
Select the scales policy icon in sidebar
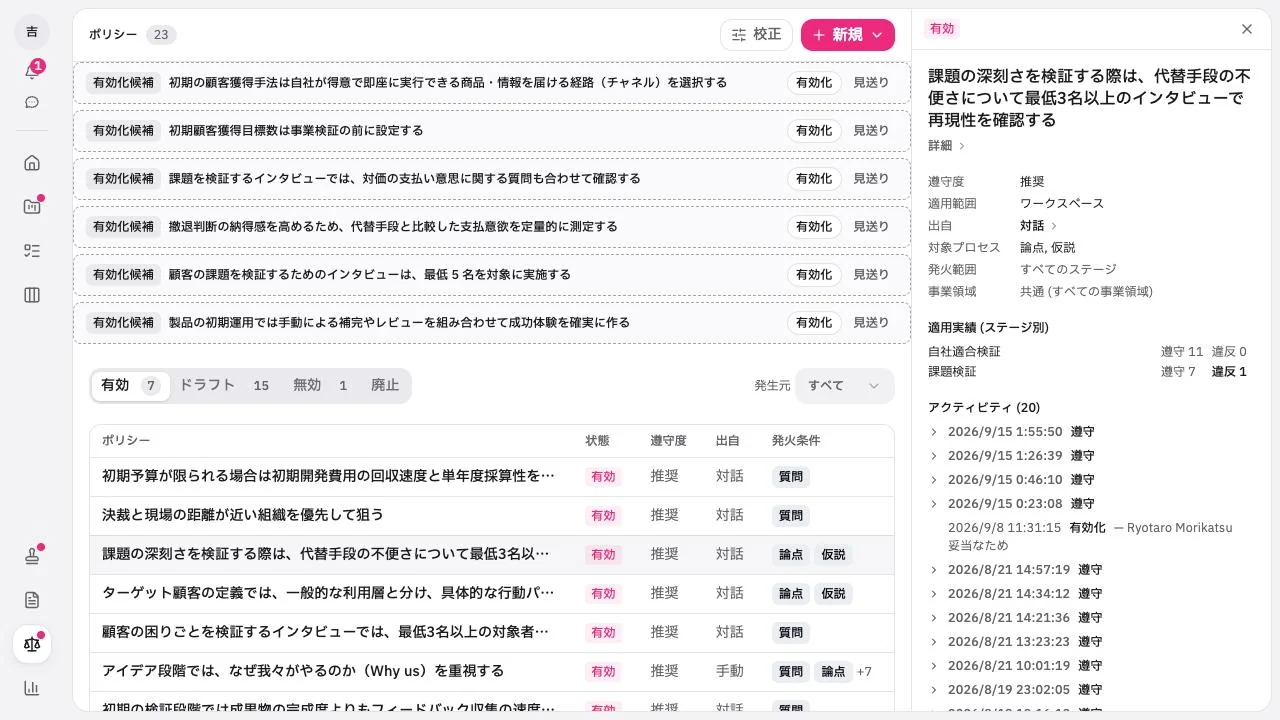tap(32, 644)
